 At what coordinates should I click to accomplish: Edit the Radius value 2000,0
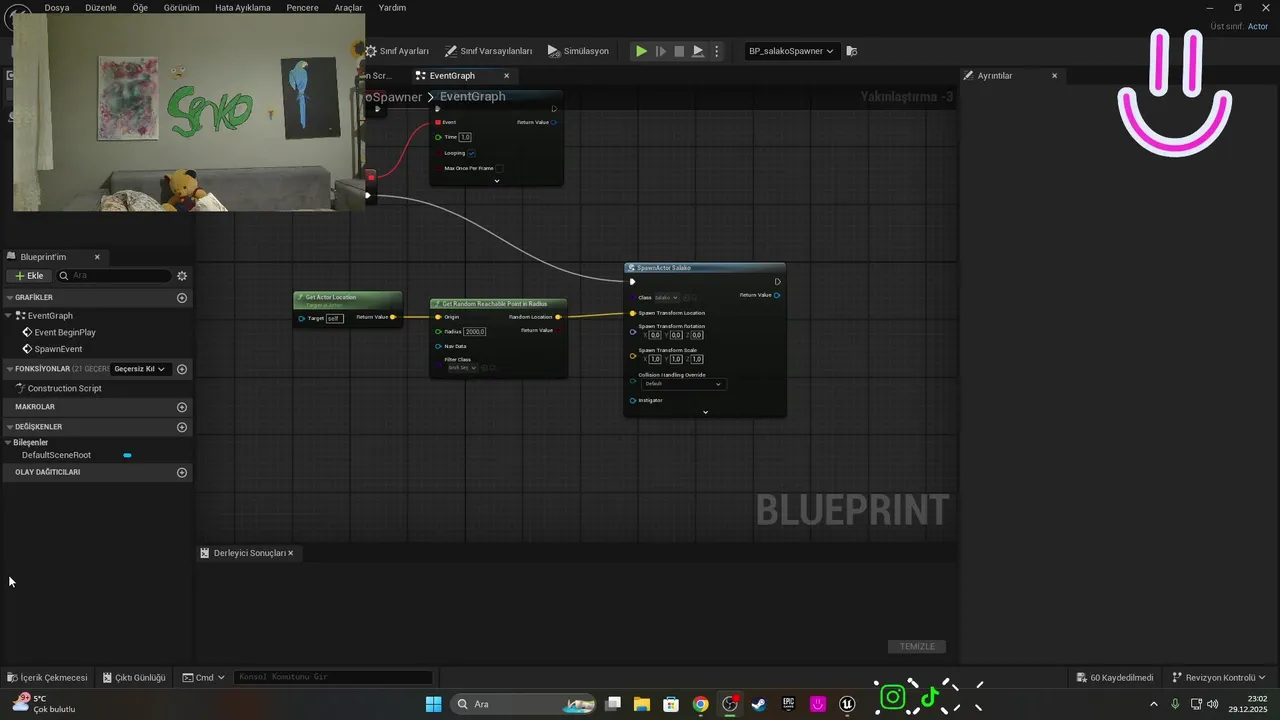(475, 331)
